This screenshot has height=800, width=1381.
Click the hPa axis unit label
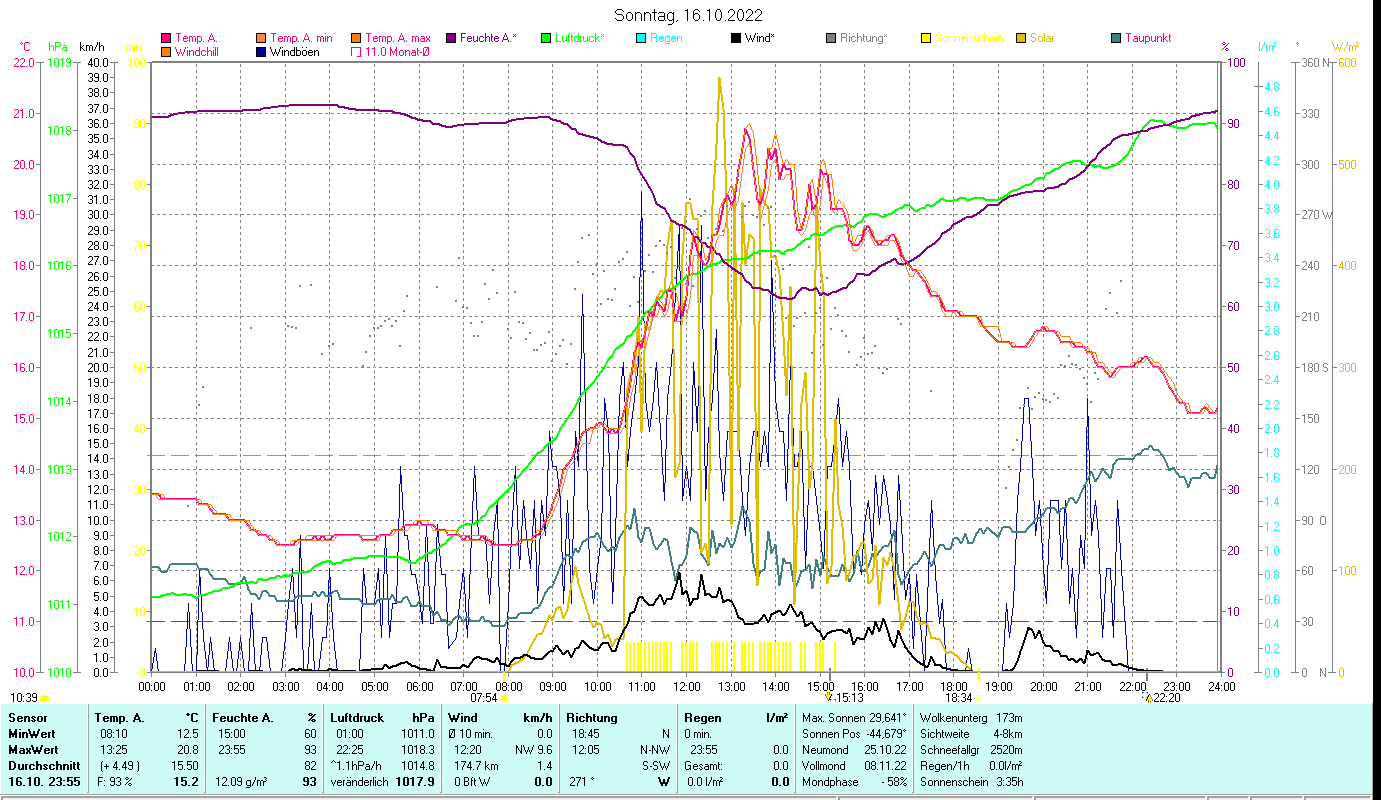click(58, 47)
